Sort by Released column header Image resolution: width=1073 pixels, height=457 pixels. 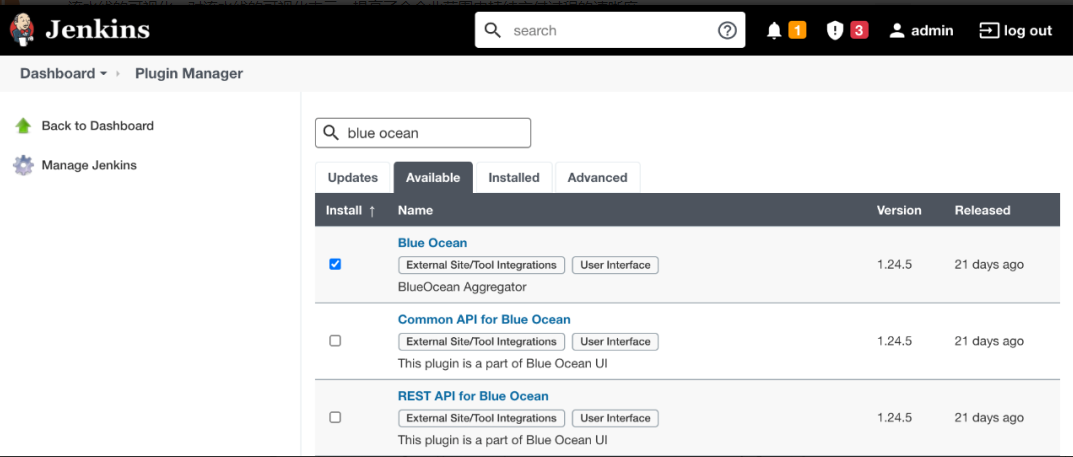point(982,211)
